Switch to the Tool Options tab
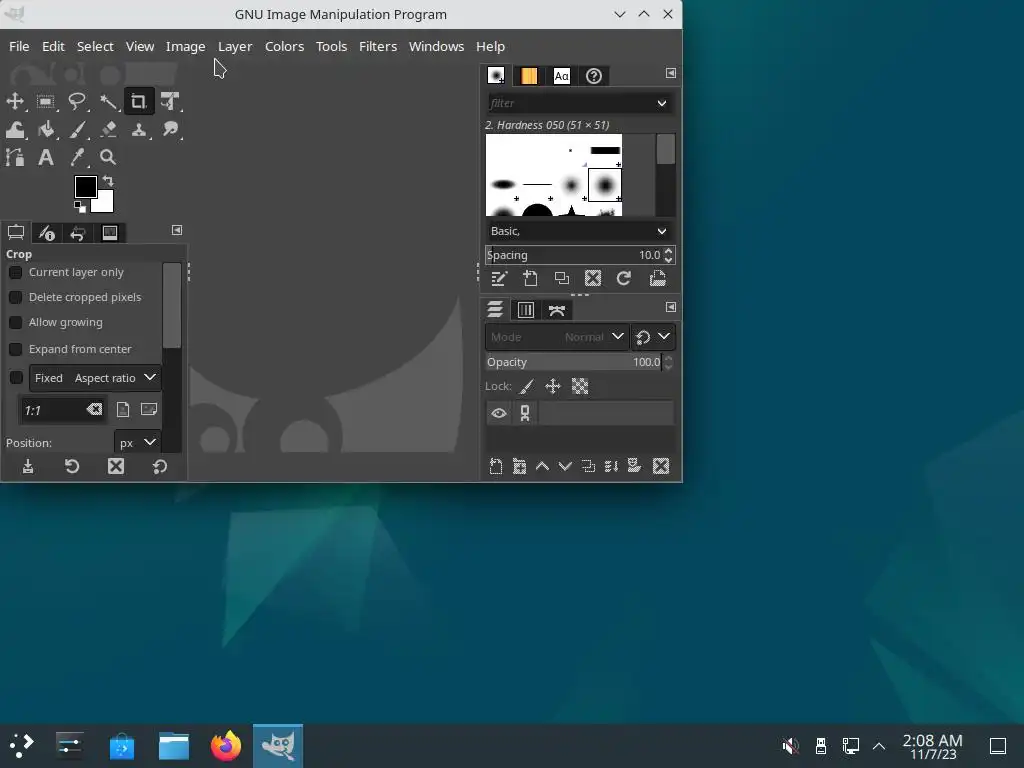Viewport: 1024px width, 768px height. 16,232
